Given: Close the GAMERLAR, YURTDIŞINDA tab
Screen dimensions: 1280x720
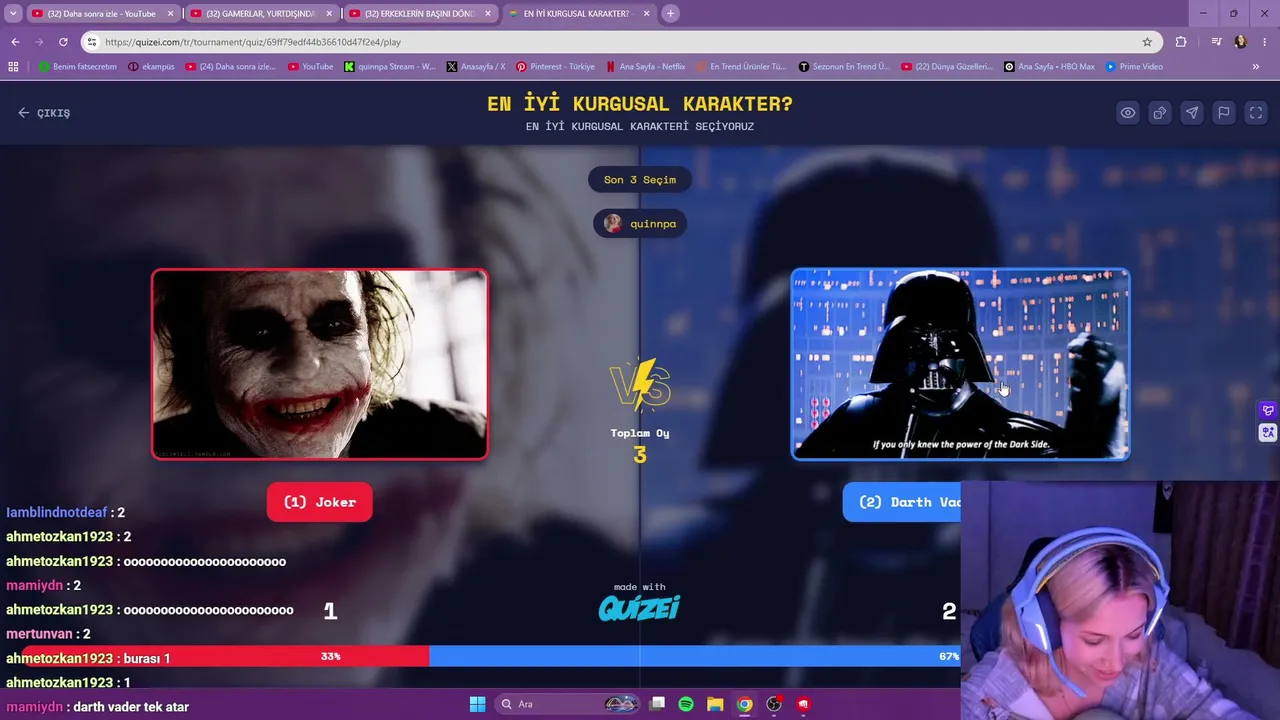Looking at the screenshot, I should click(329, 14).
